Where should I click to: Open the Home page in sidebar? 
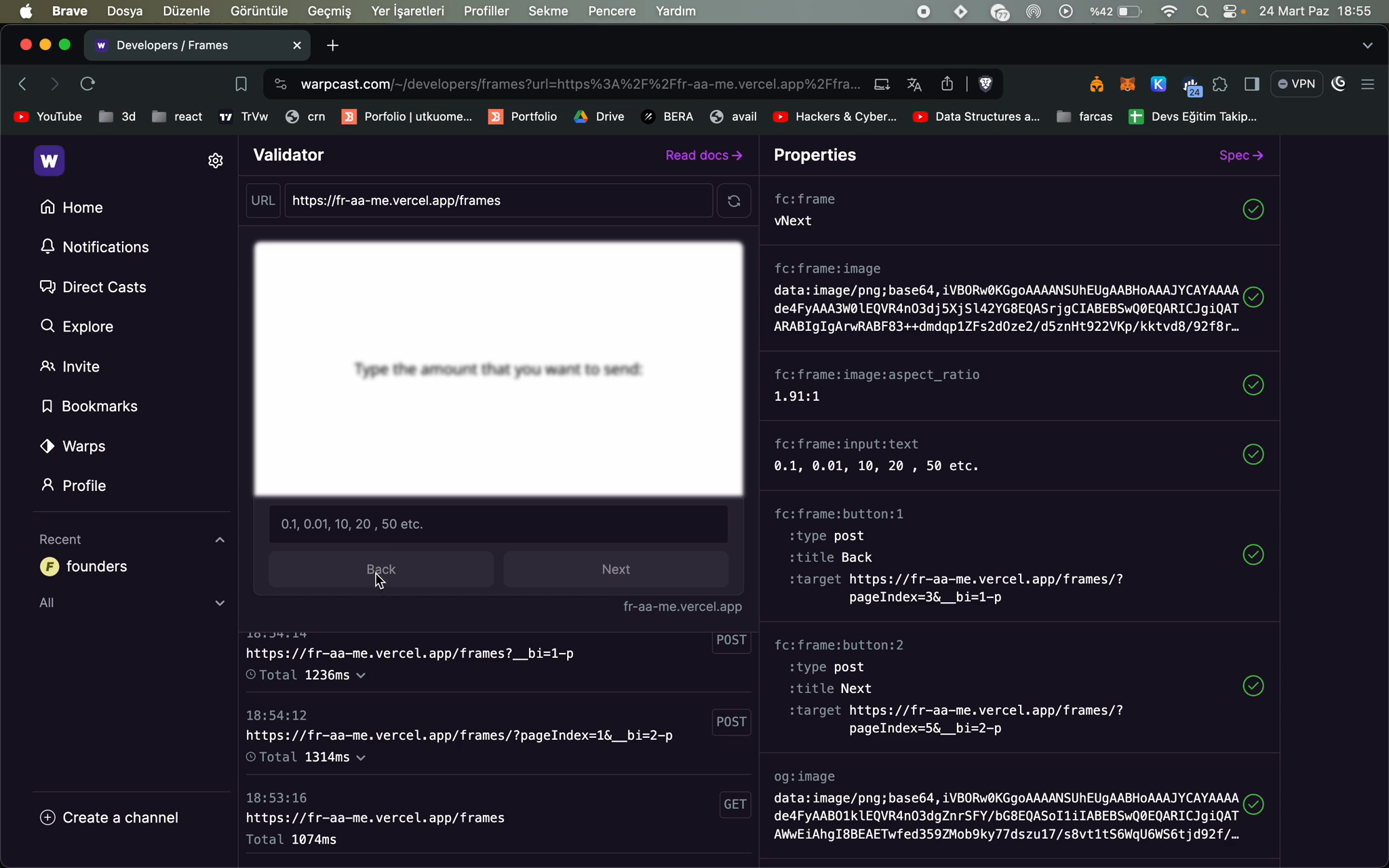(71, 208)
